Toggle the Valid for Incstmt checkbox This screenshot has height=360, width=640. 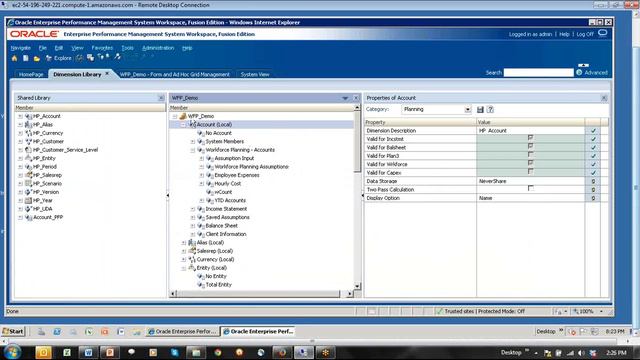click(530, 138)
